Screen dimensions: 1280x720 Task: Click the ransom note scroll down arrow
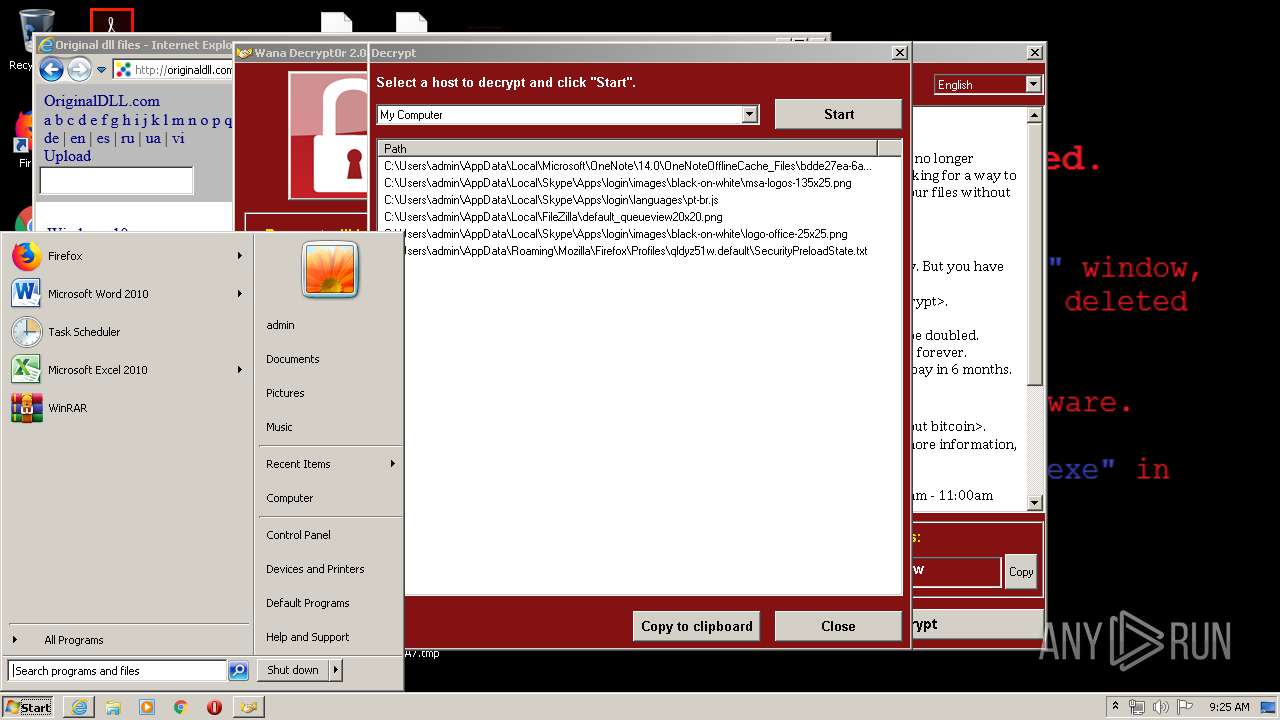pyautogui.click(x=1035, y=503)
